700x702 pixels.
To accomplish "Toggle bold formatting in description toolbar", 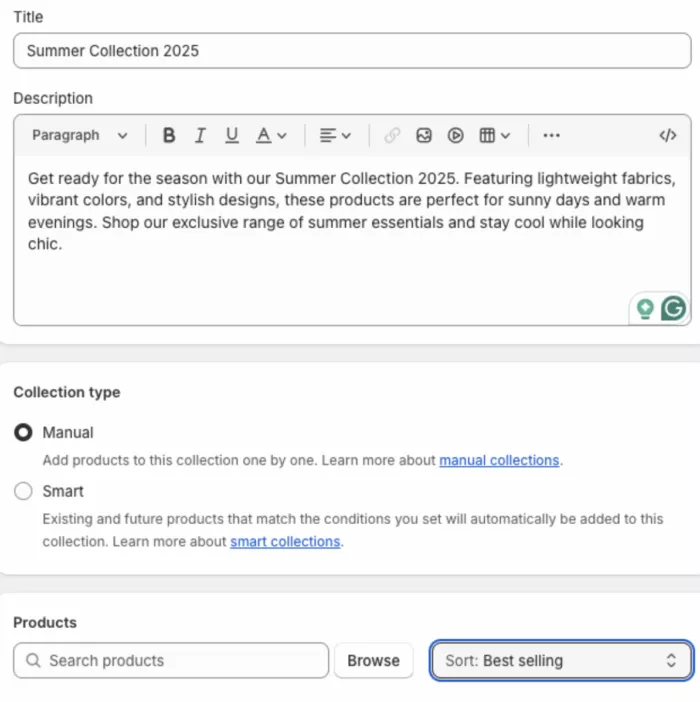I will point(169,135).
